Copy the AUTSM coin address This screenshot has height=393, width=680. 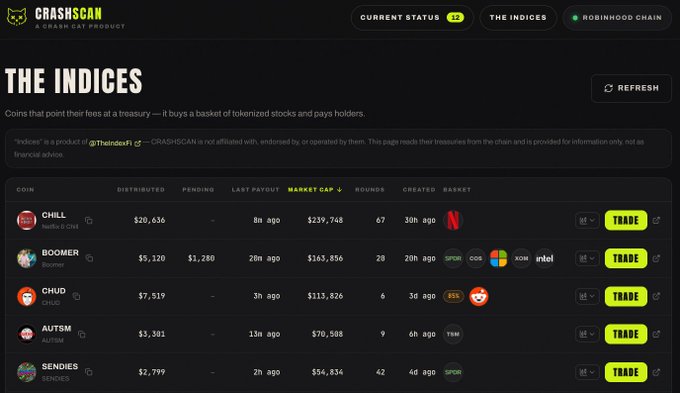[82, 334]
